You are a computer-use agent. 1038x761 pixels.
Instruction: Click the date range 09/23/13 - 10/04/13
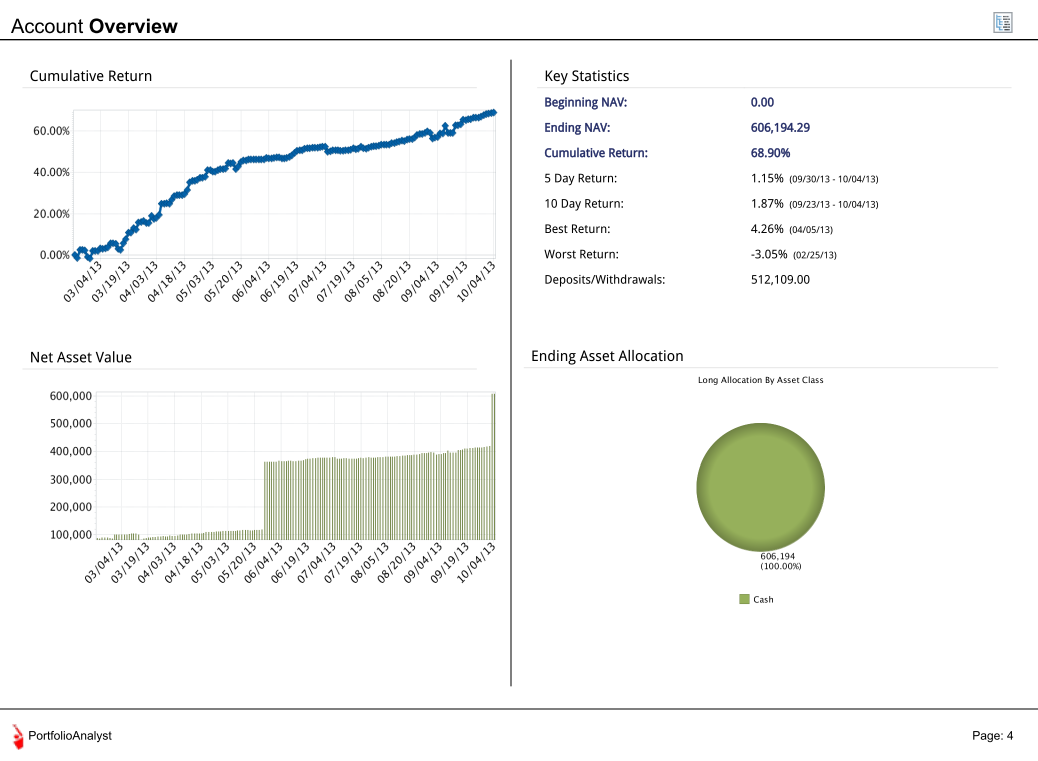click(833, 204)
